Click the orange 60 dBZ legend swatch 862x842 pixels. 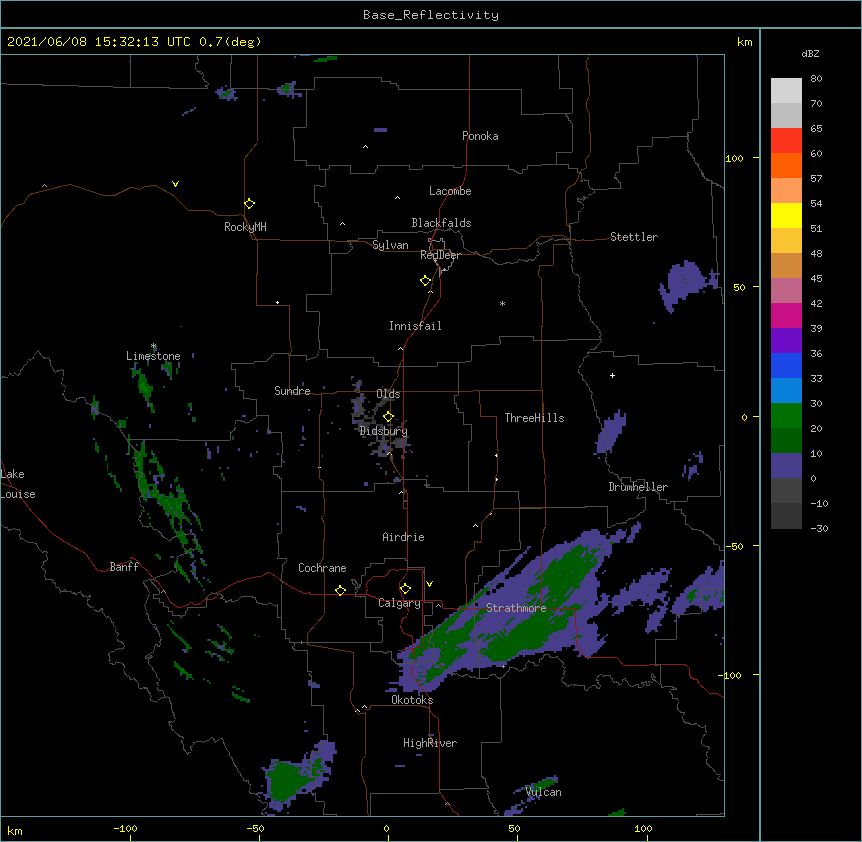coord(786,165)
